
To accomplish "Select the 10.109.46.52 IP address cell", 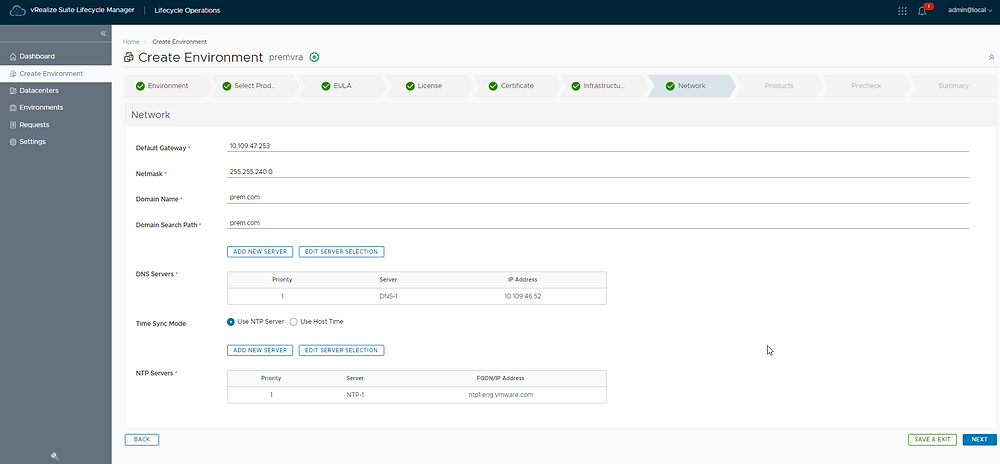I will click(522, 296).
